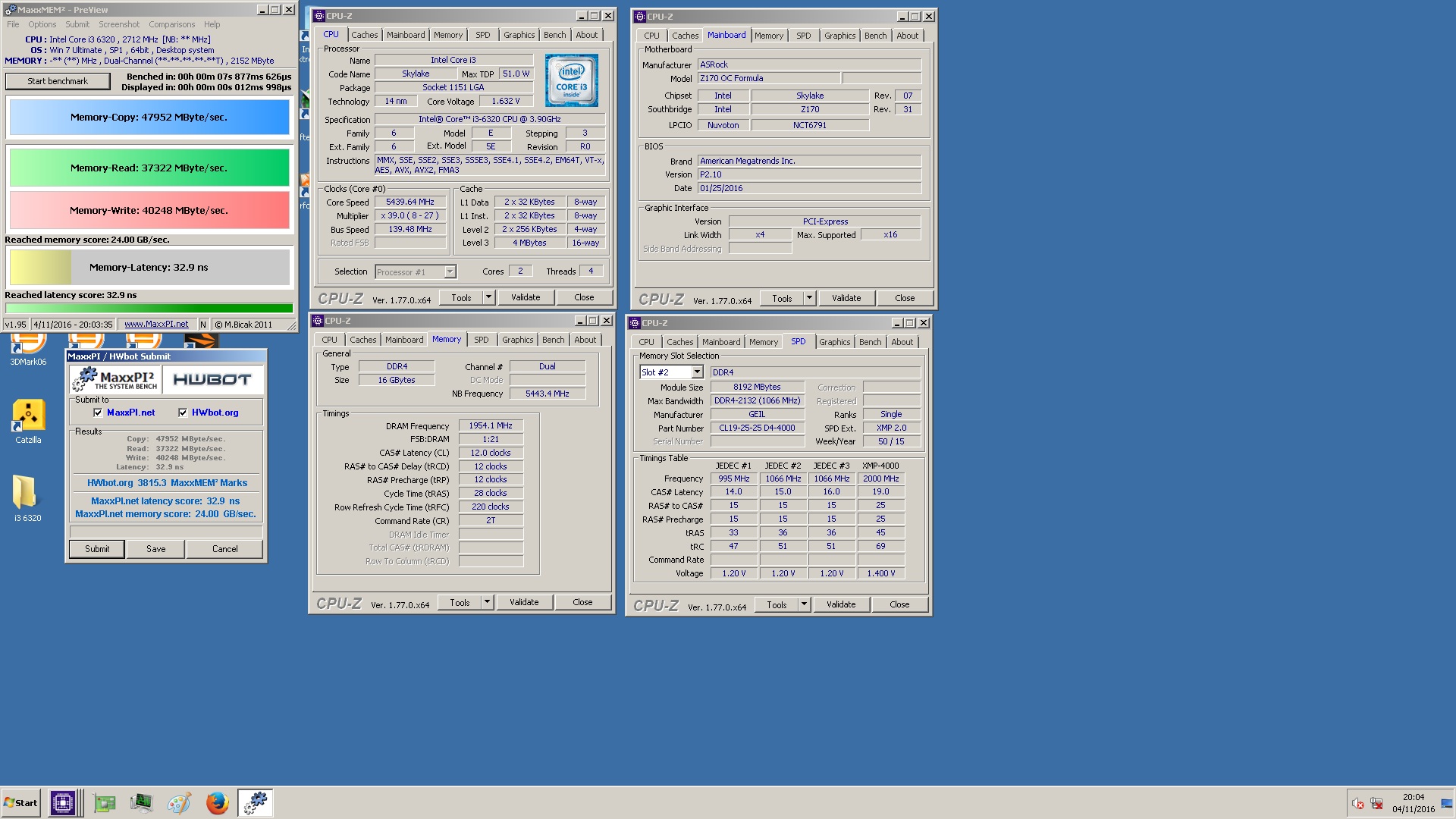Click the disconnected network tray icon
Viewport: 1456px width, 819px height.
(1376, 804)
